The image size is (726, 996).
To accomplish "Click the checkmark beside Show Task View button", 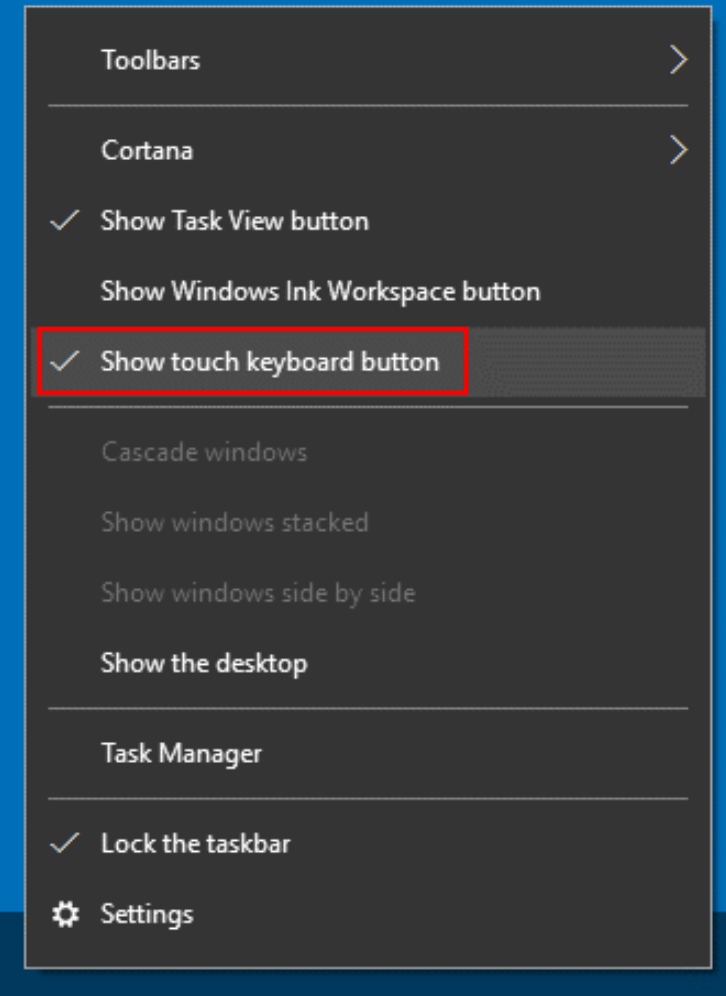I will click(65, 220).
